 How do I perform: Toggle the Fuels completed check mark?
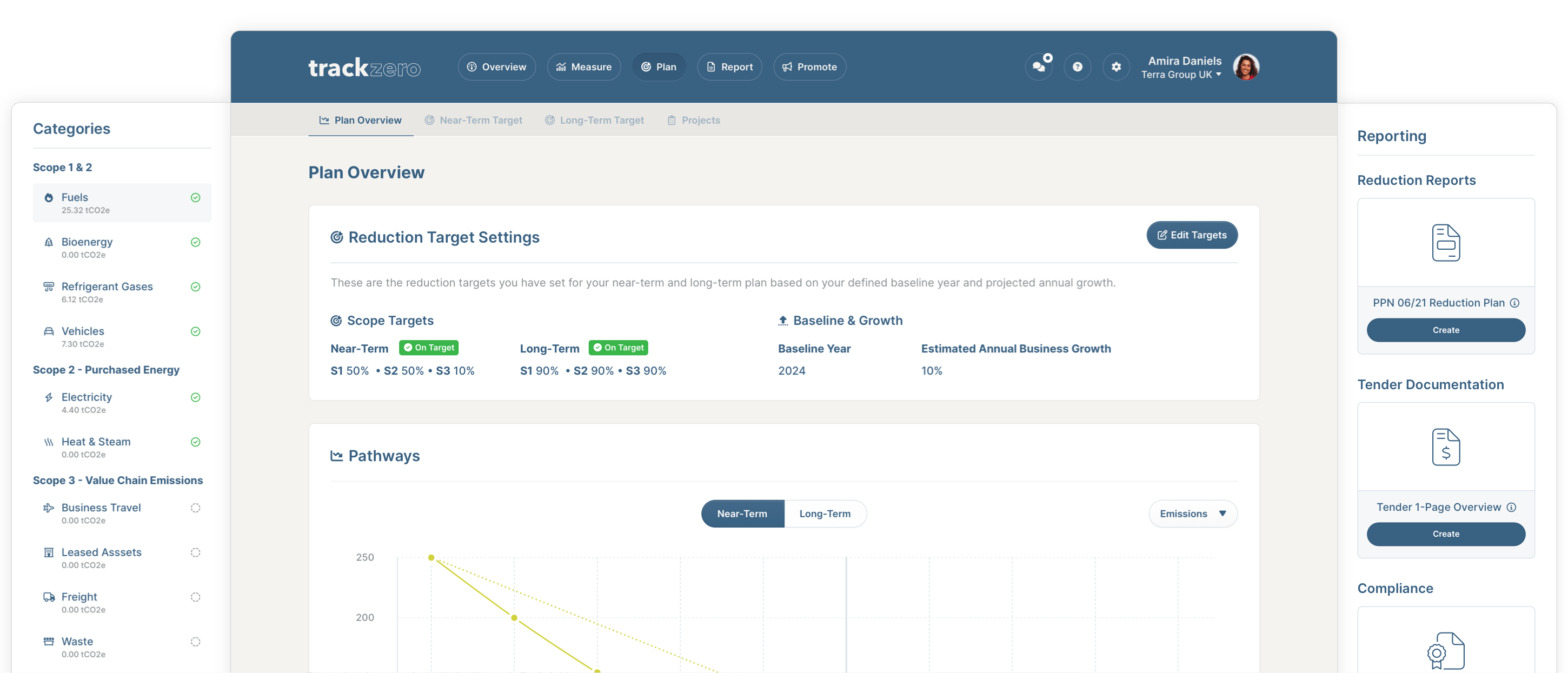195,197
